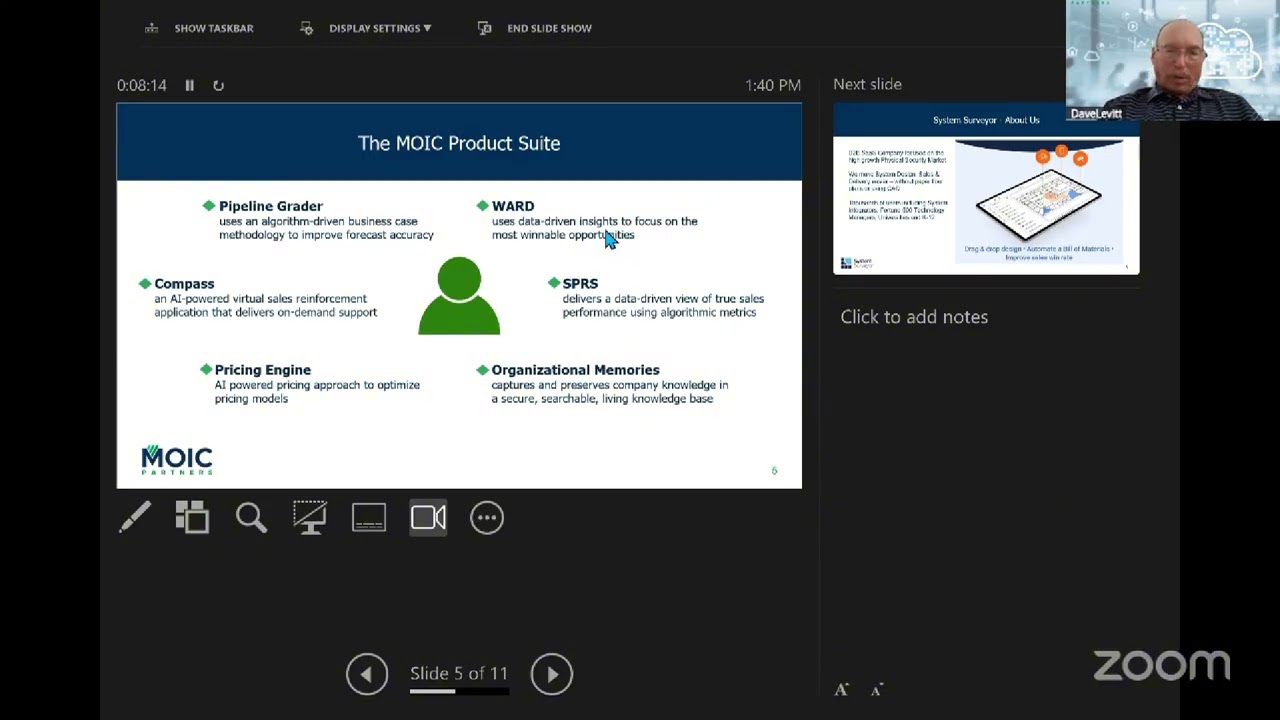Click the End Slide Show icon

click(485, 28)
